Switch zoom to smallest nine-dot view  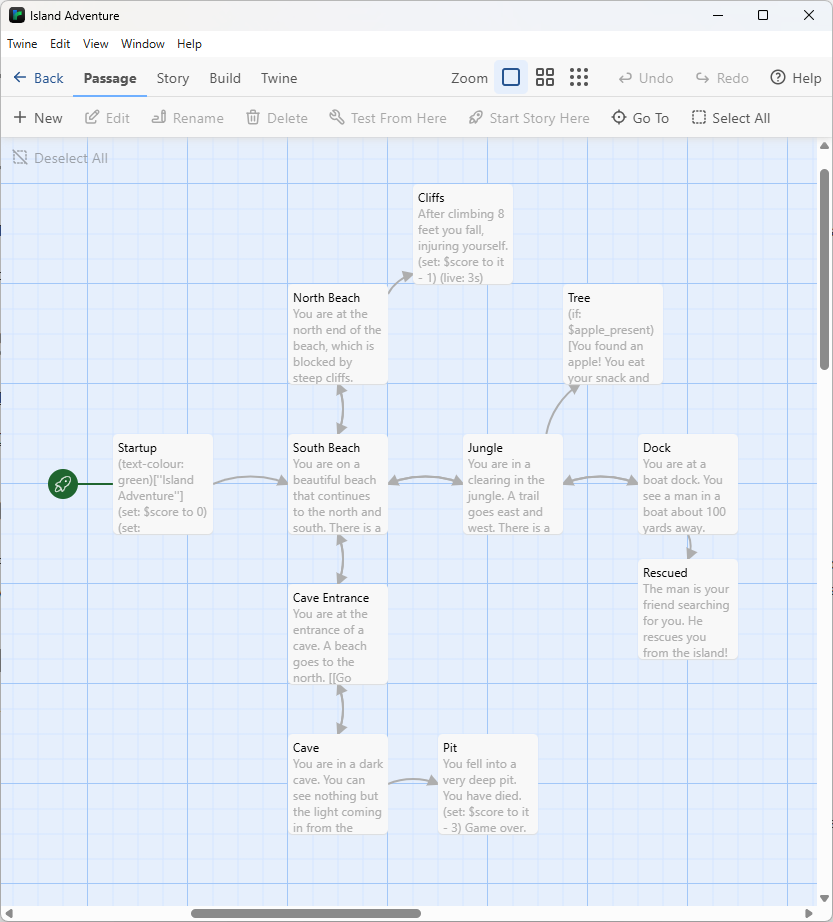click(x=579, y=78)
